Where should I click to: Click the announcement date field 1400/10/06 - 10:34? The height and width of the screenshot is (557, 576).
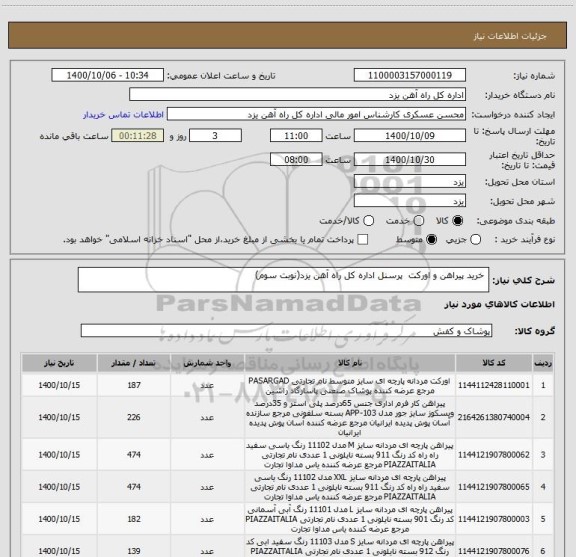click(108, 75)
